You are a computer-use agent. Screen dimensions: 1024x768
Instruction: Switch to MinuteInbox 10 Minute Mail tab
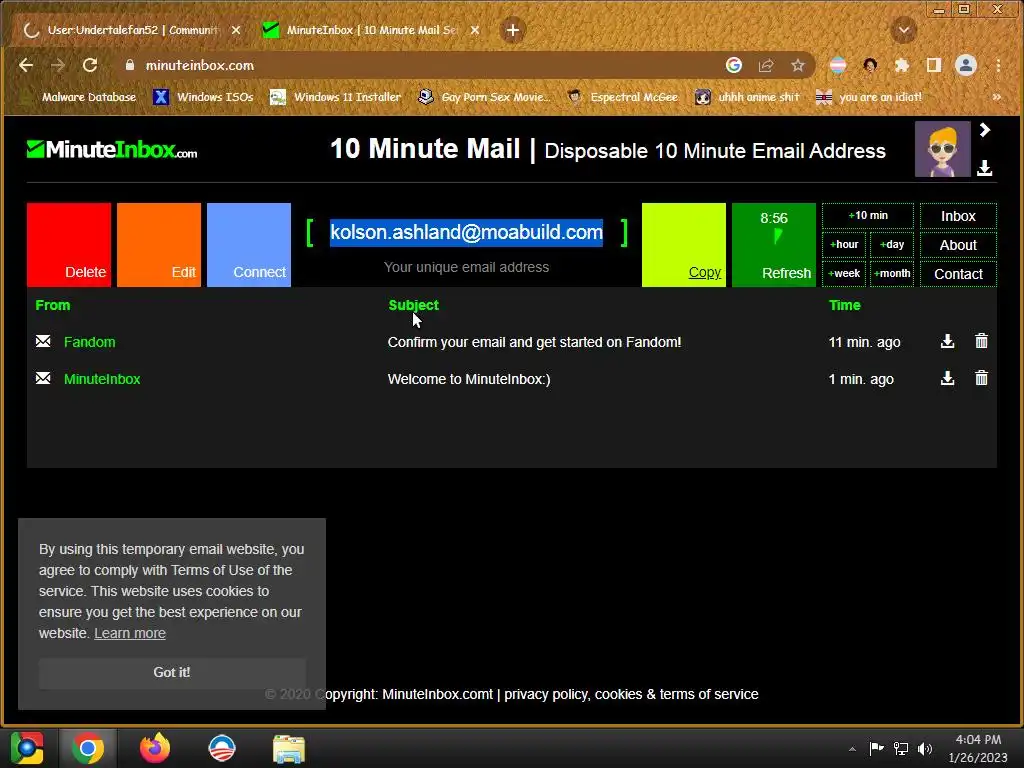[x=369, y=30]
